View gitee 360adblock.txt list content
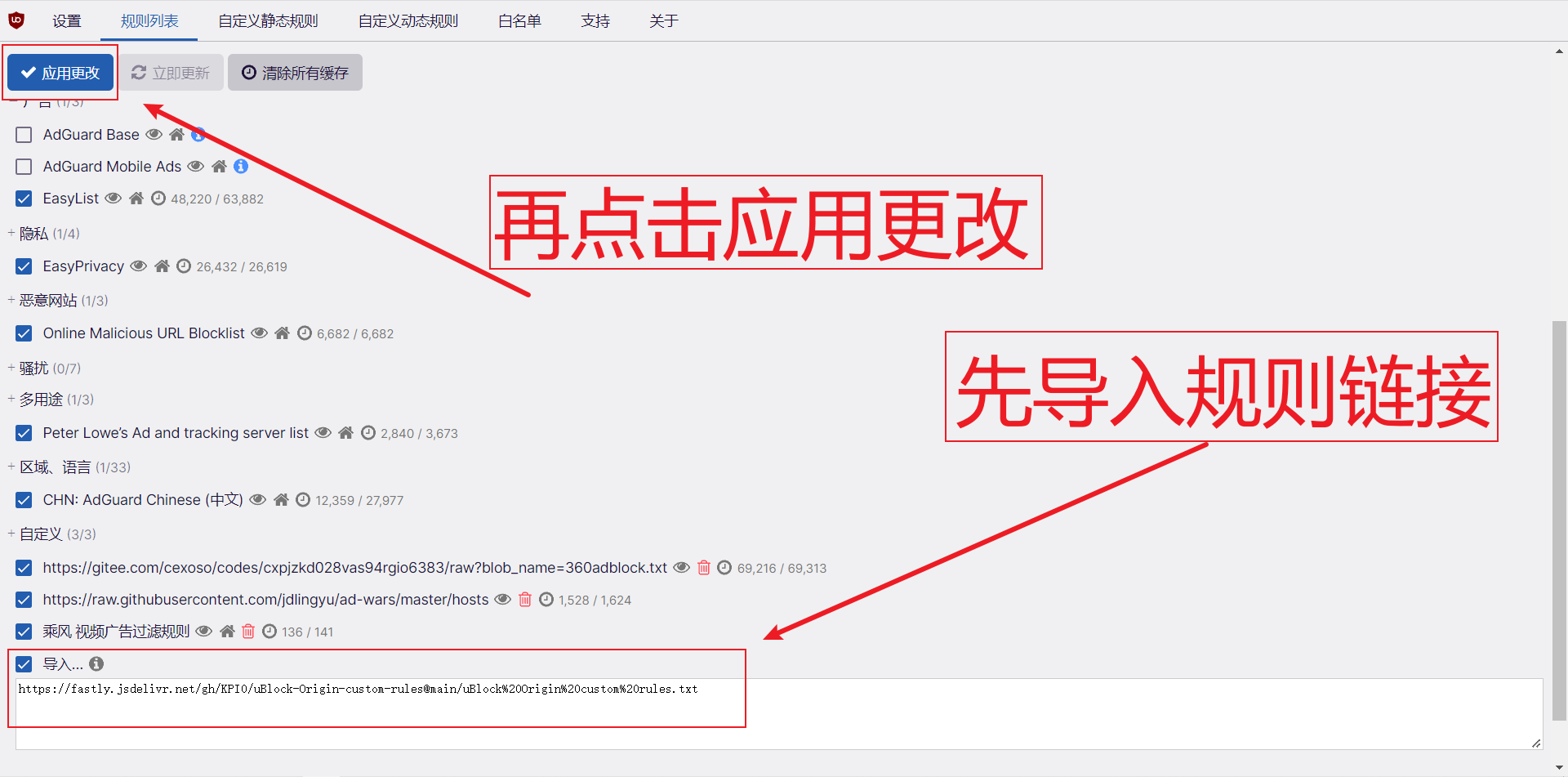Viewport: 1568px width, 777px height. click(682, 568)
